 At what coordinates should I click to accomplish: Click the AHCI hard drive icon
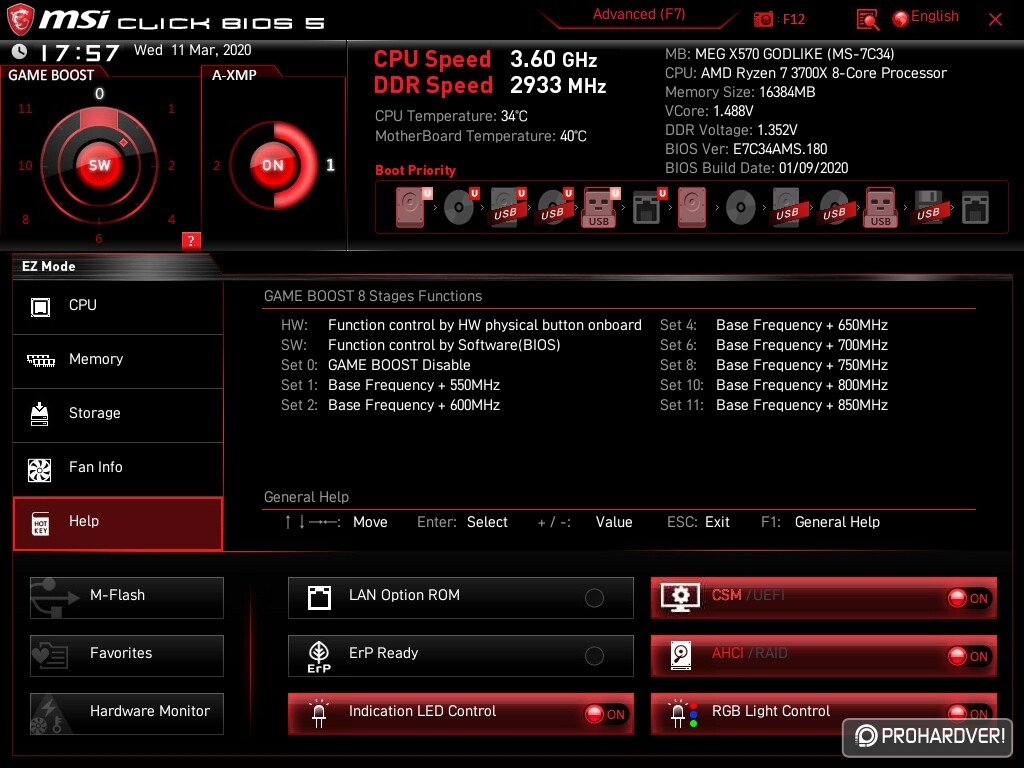click(680, 656)
